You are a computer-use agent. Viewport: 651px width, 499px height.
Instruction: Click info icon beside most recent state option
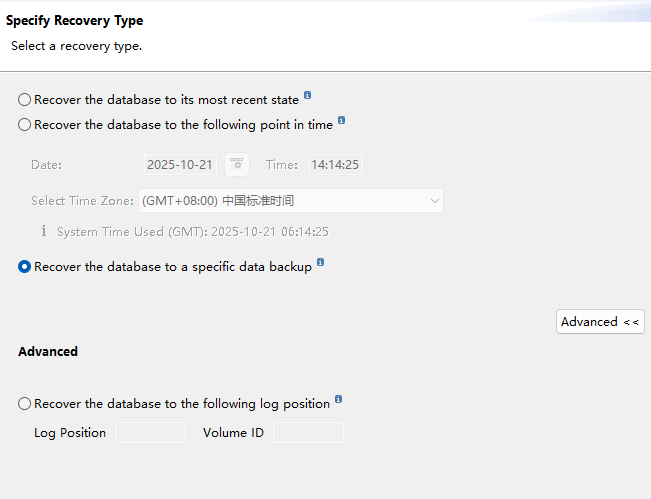click(308, 96)
